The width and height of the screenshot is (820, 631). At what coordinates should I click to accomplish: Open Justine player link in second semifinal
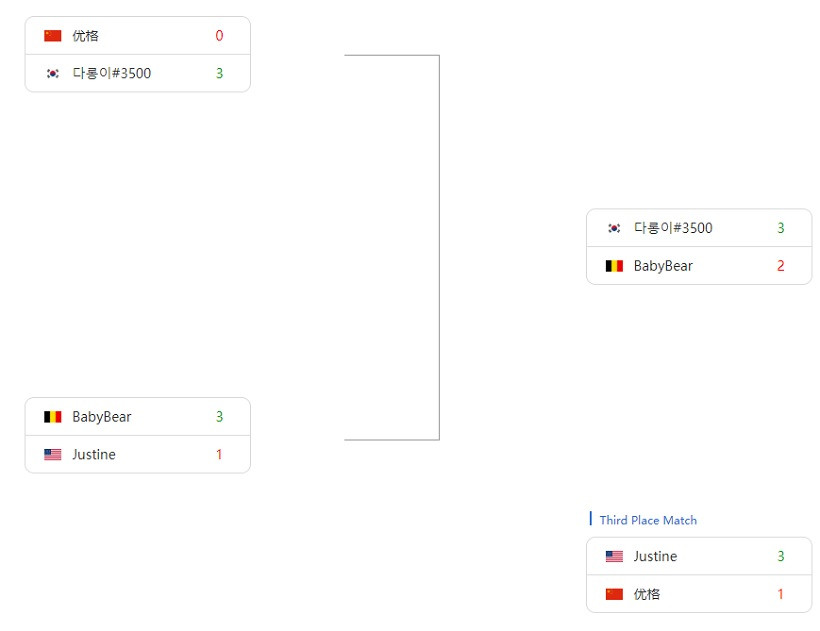click(94, 454)
